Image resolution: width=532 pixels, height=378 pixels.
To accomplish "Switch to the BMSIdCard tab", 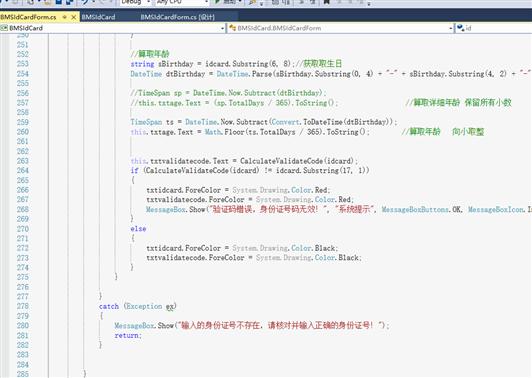I will 98,17.
